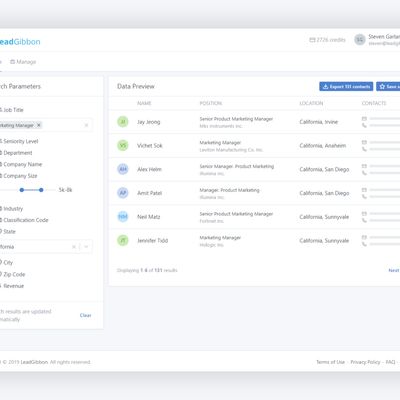Image resolution: width=400 pixels, height=400 pixels.
Task: Click the Job Title tag input field
Action: [46, 125]
